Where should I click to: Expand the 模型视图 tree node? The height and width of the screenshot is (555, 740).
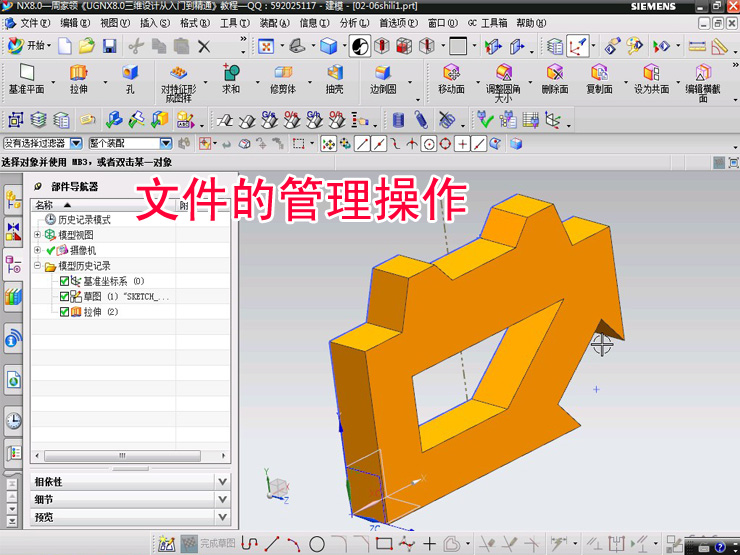(x=38, y=235)
